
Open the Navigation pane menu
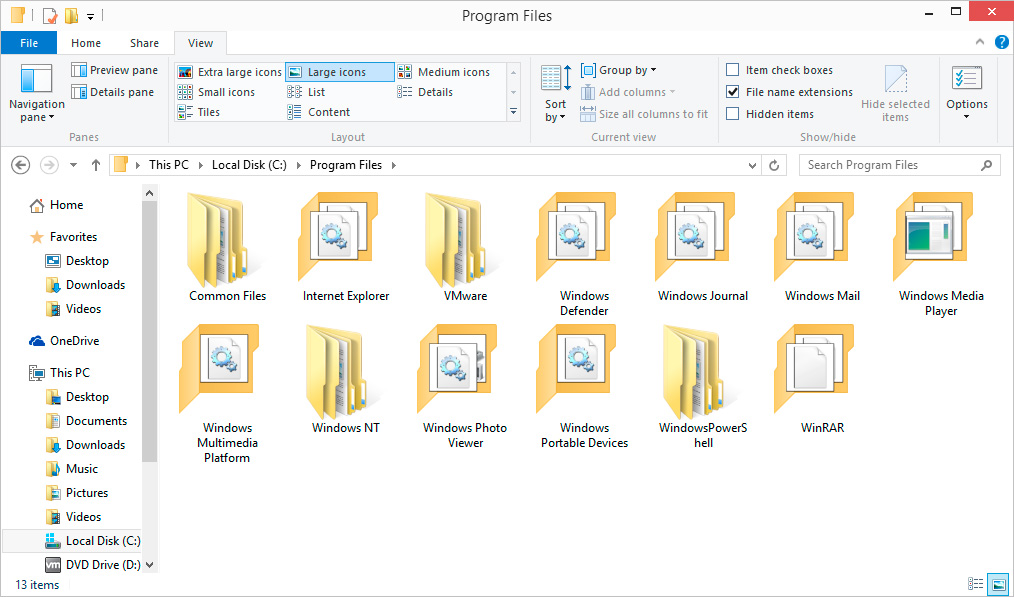(x=36, y=93)
